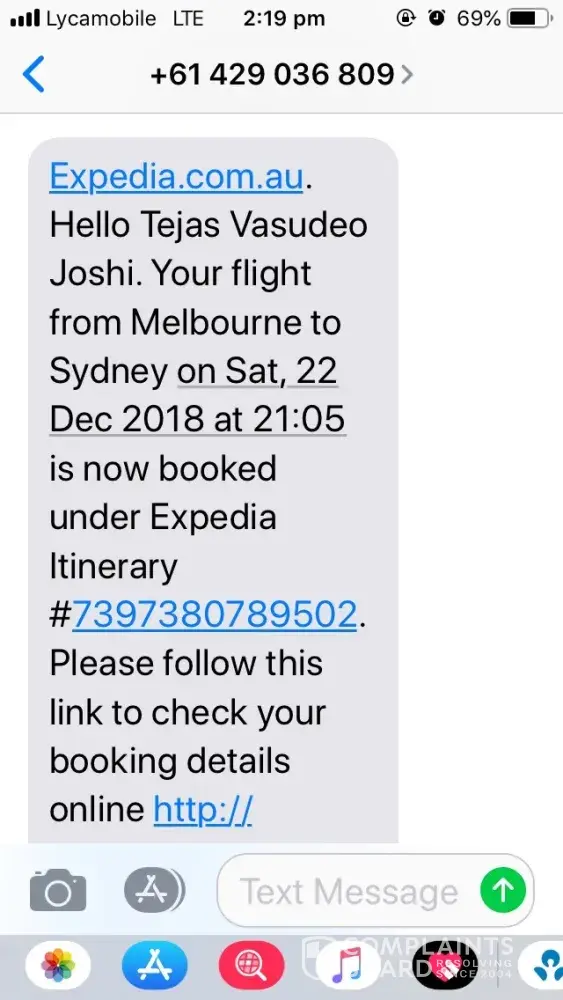
Task: Tap the alarm clock status icon
Action: [x=437, y=18]
